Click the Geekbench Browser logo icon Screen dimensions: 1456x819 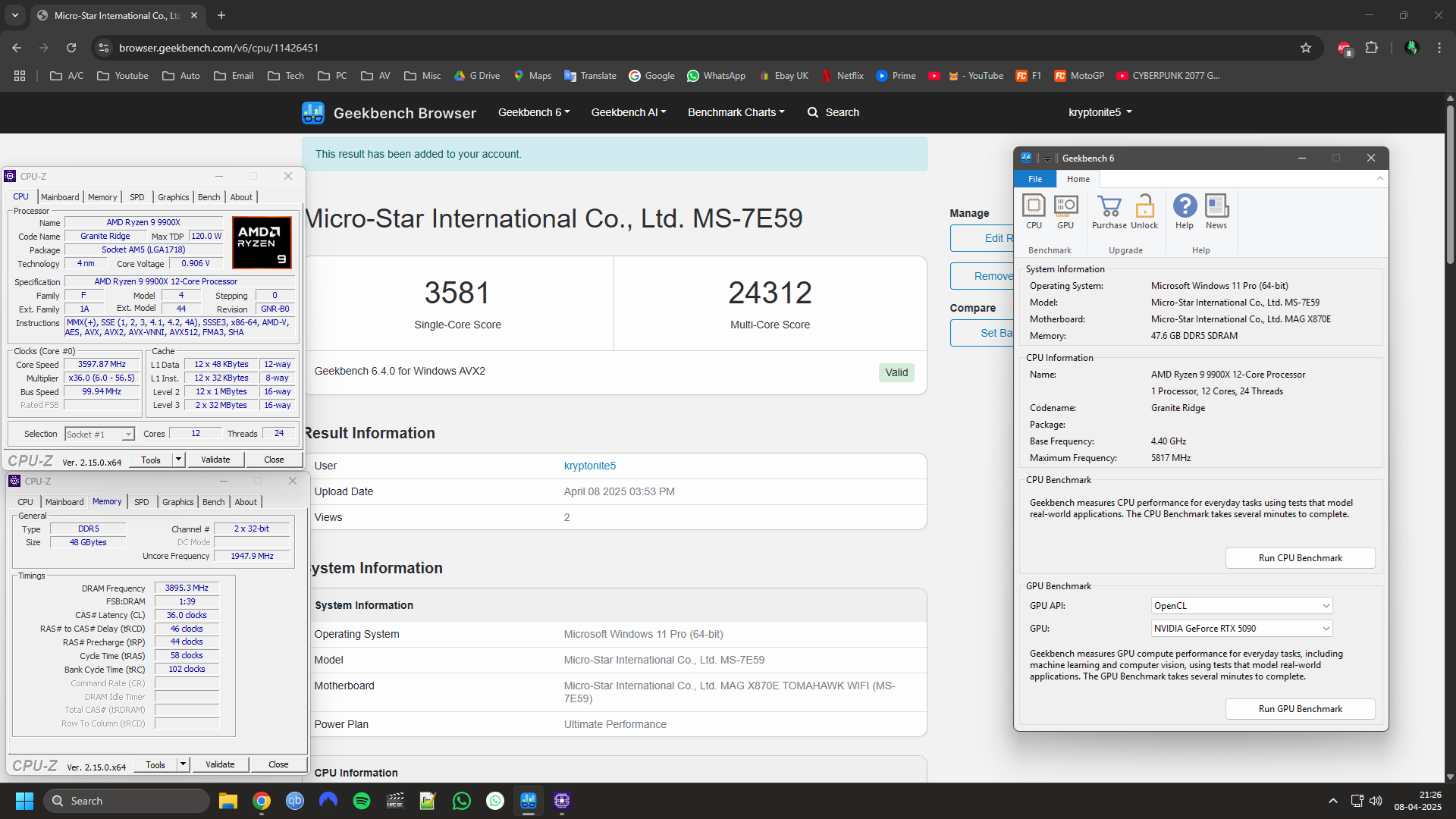(x=312, y=113)
